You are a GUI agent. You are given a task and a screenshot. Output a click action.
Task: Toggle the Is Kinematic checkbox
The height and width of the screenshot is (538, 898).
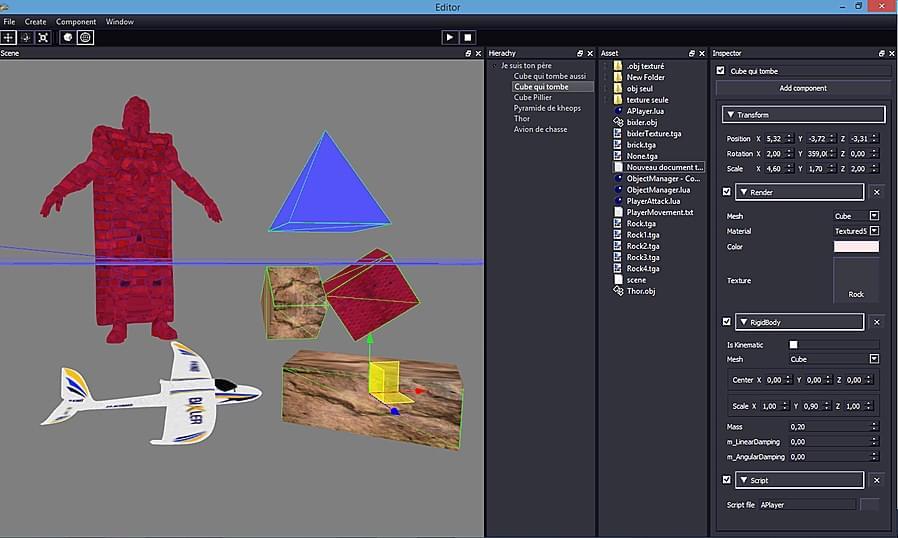pos(793,344)
